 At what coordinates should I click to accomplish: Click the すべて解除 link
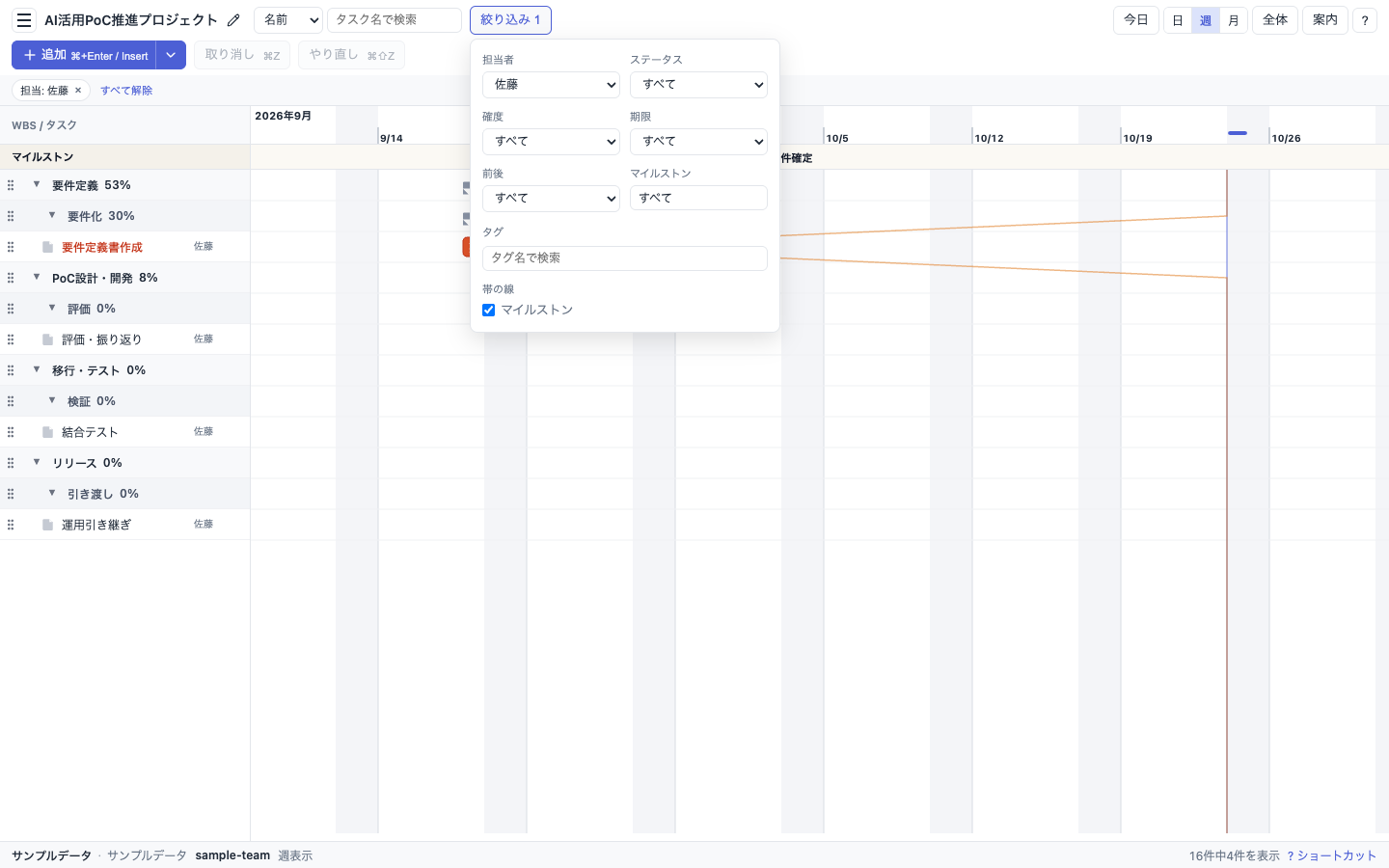coord(126,91)
